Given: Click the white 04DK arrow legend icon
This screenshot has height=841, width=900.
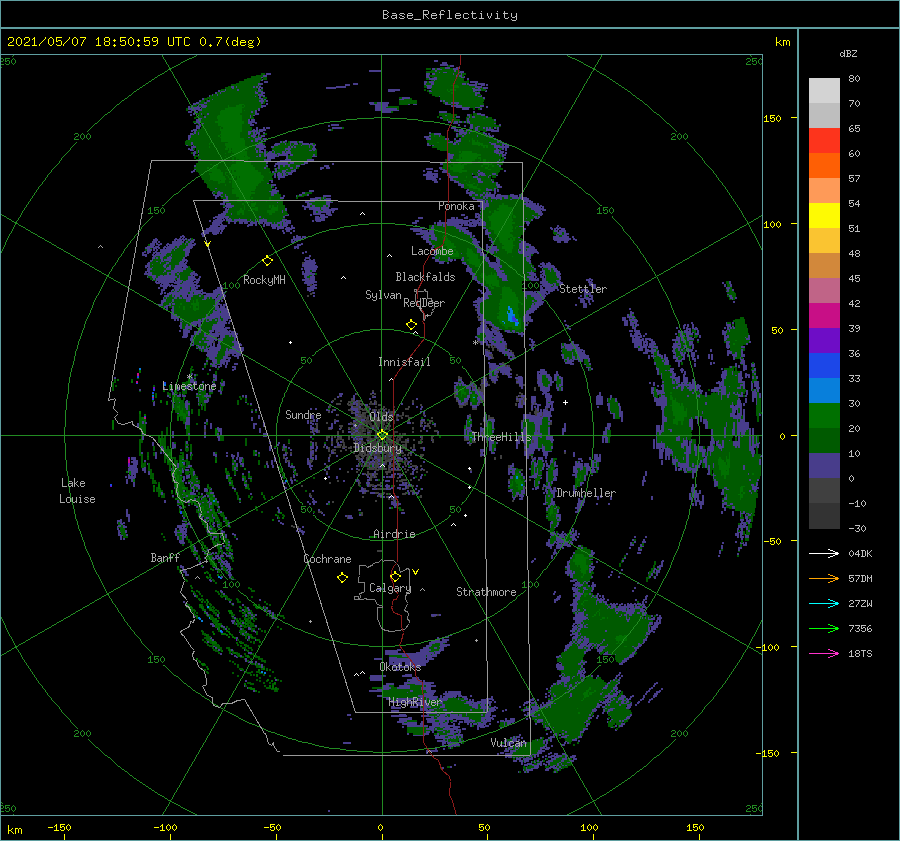Looking at the screenshot, I should click(824, 553).
